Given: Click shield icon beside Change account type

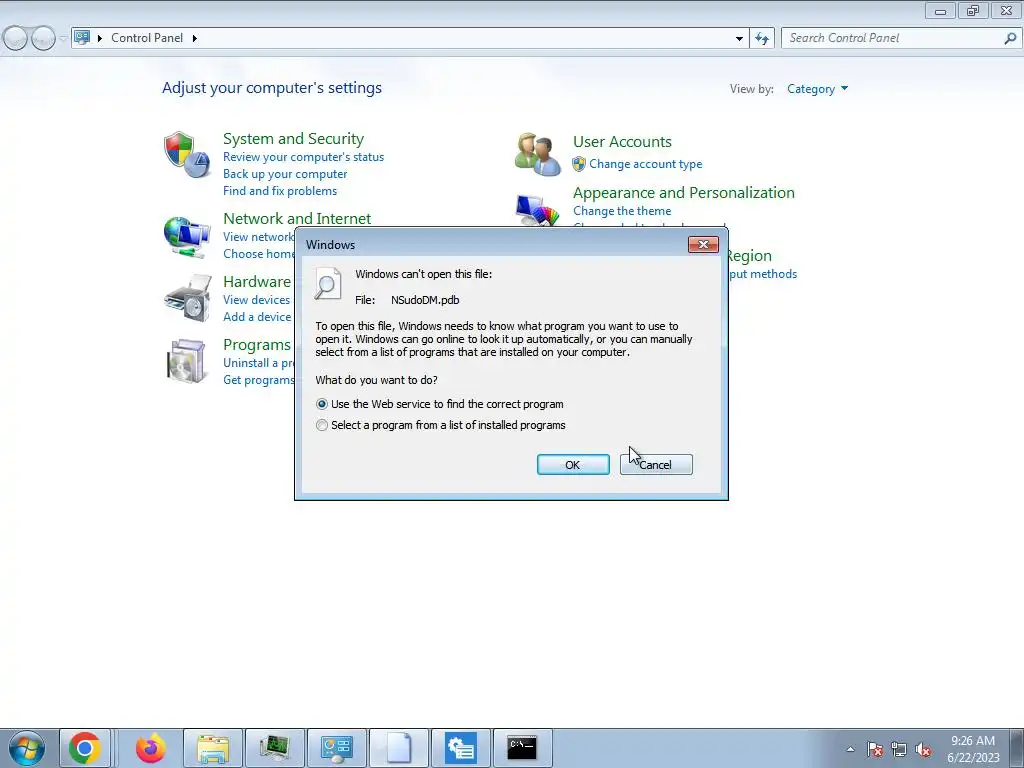Looking at the screenshot, I should tap(579, 164).
